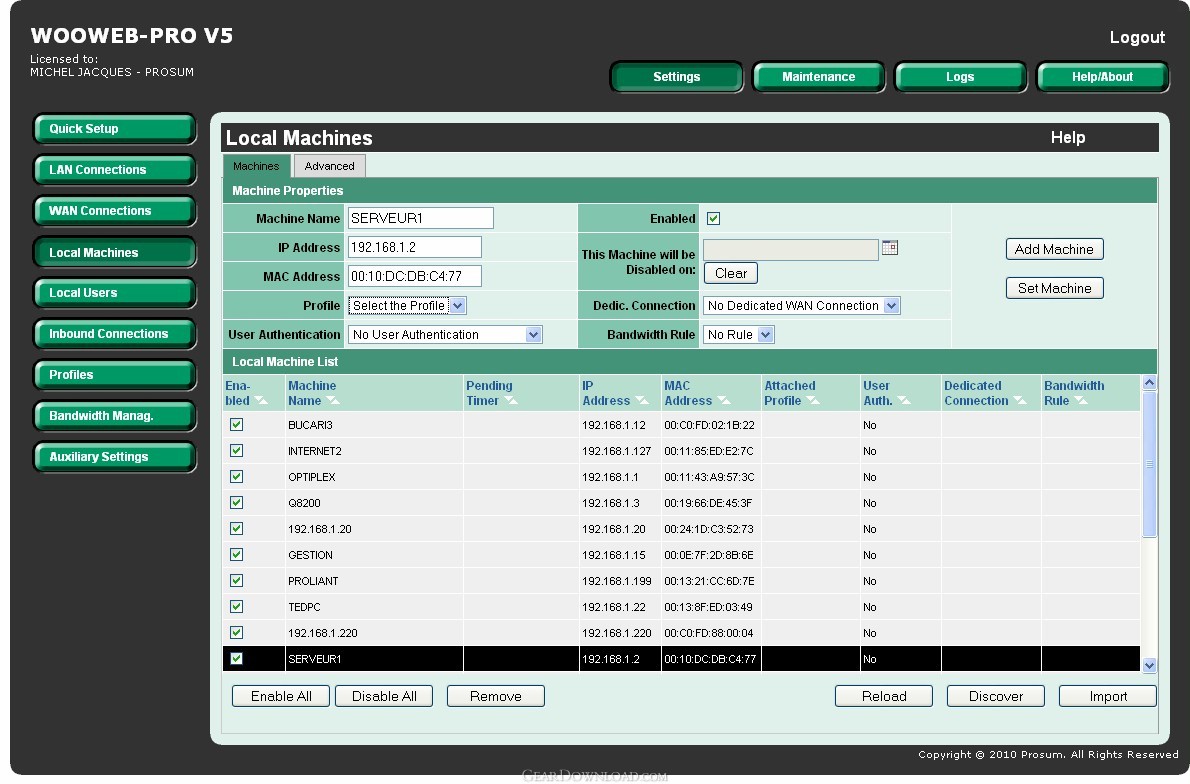
Task: Open the calendar date picker icon
Action: (x=889, y=248)
